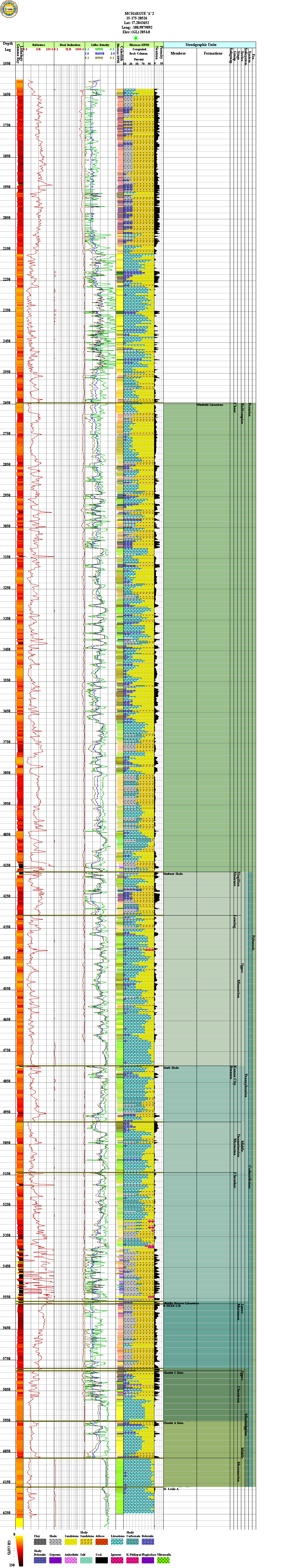Click the Winfield Limestone formation label

coord(210,405)
